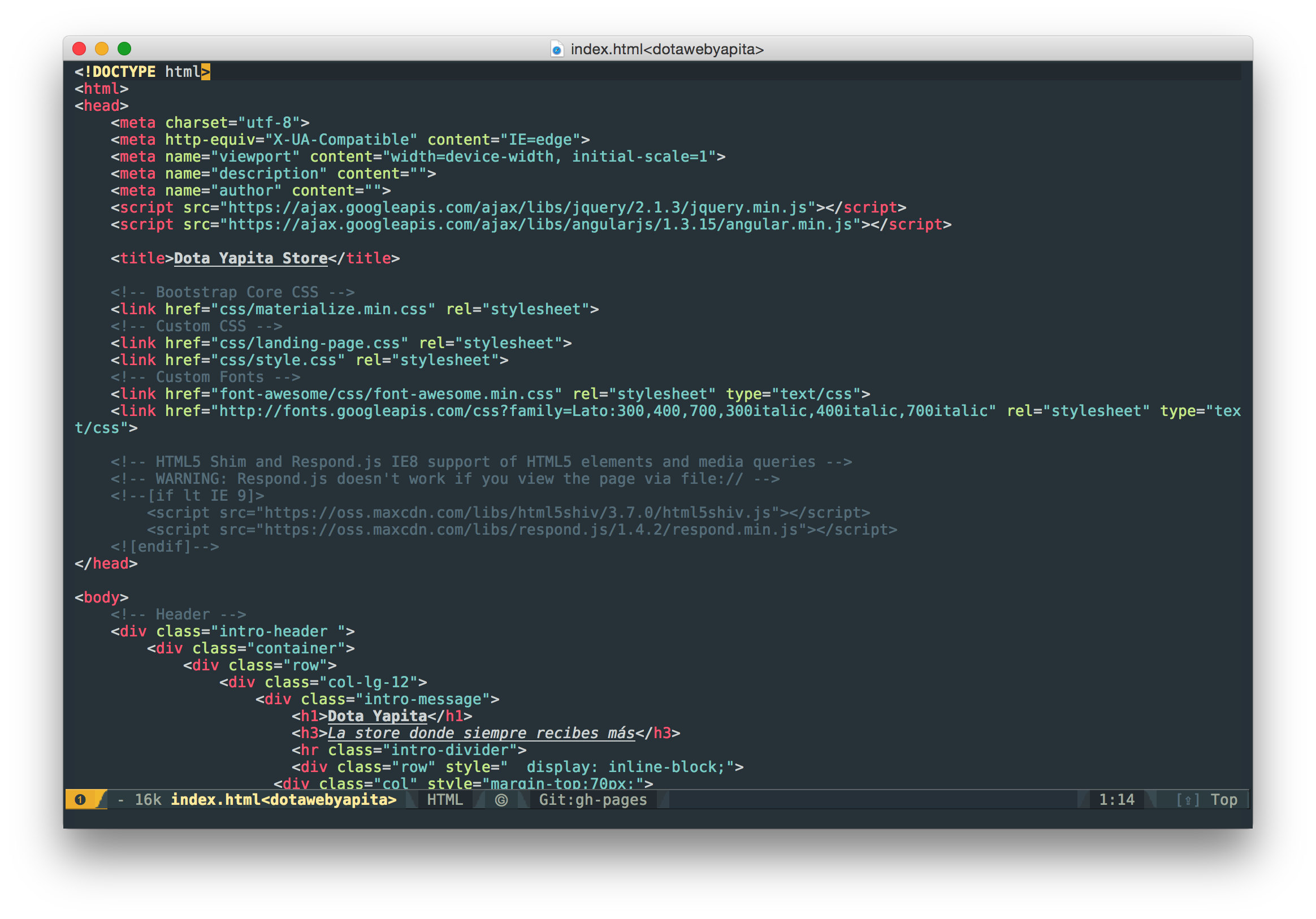
Task: Click the window number 1 indicator in modeline
Action: point(80,800)
